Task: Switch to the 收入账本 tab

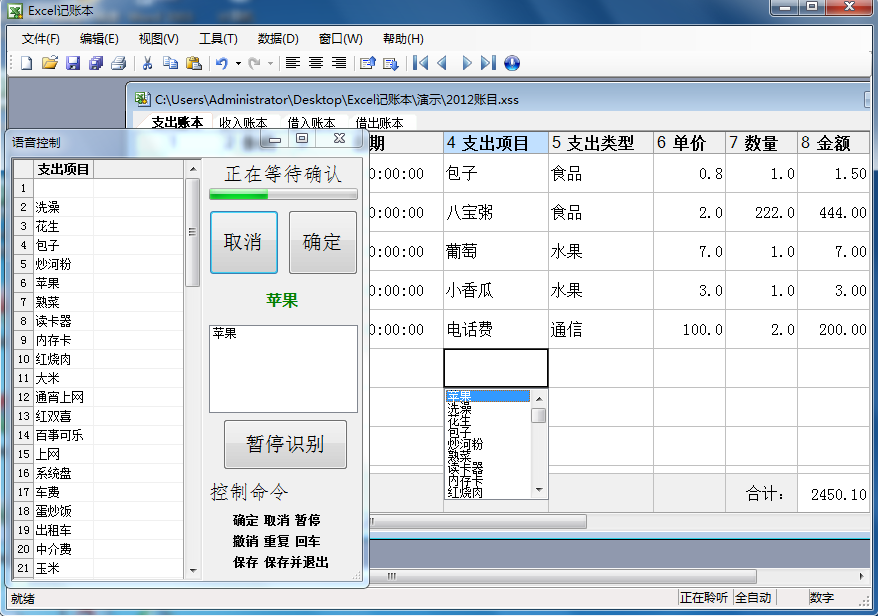Action: [243, 122]
